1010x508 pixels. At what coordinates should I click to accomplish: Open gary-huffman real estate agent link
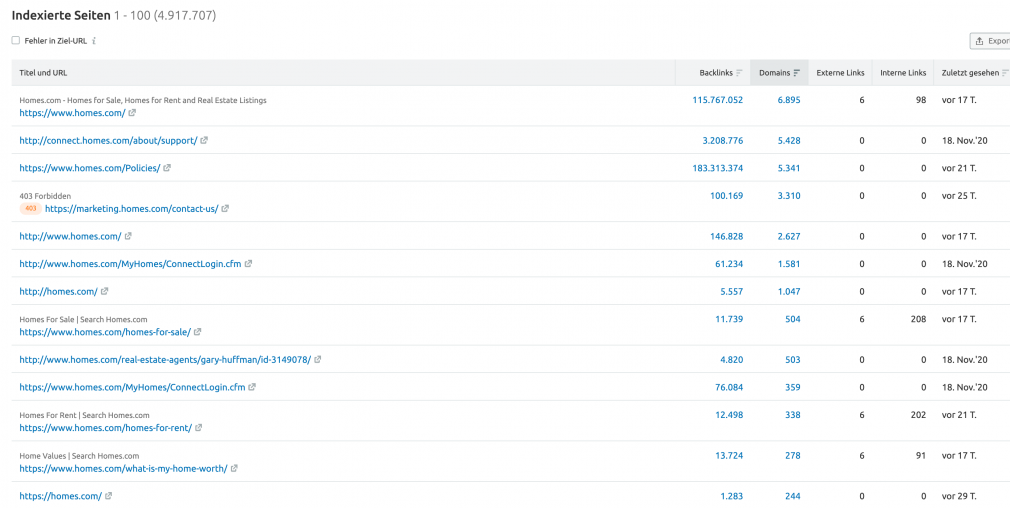tap(165, 359)
